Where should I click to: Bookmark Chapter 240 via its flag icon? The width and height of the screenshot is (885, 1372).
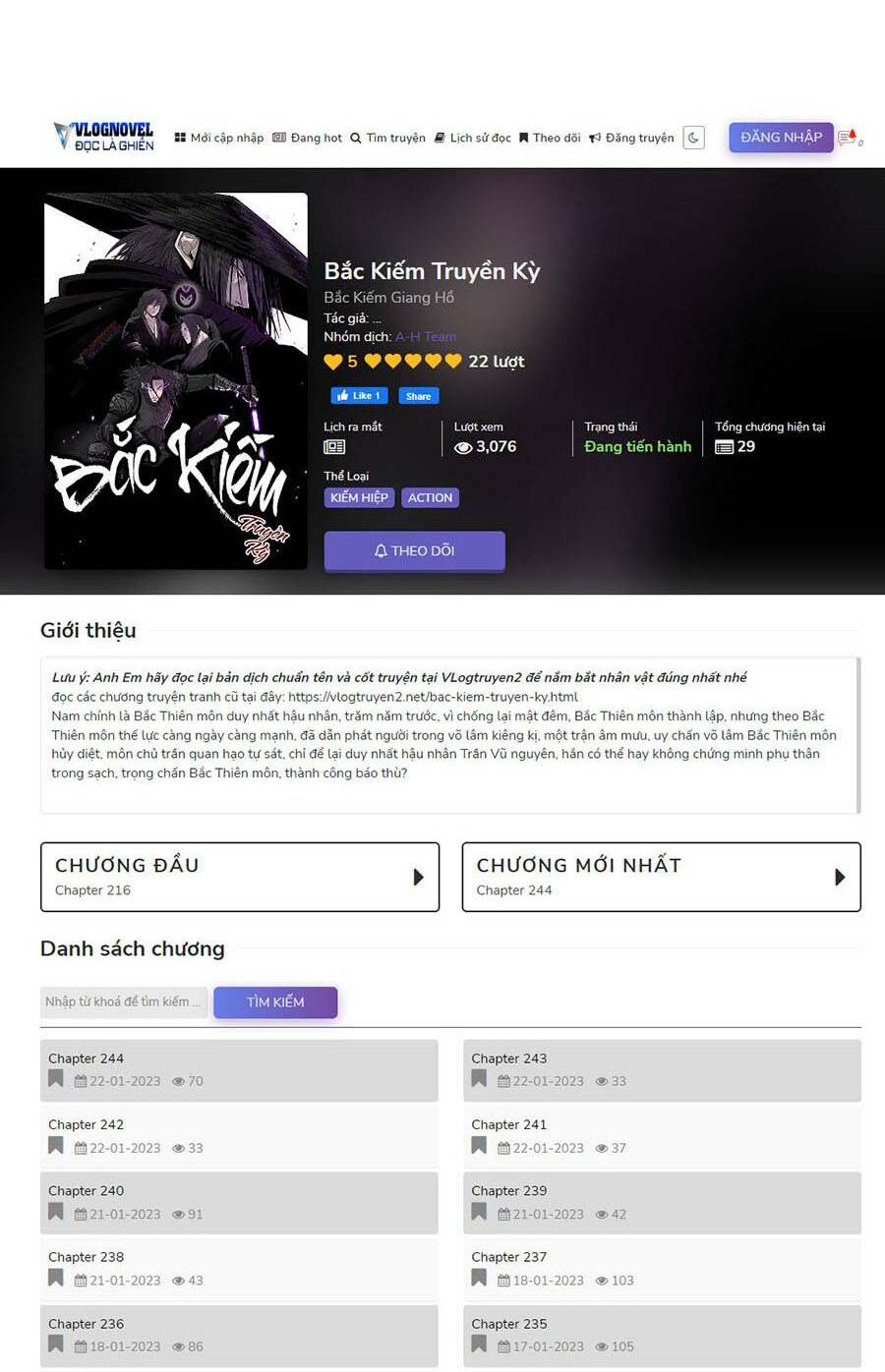click(x=56, y=1212)
